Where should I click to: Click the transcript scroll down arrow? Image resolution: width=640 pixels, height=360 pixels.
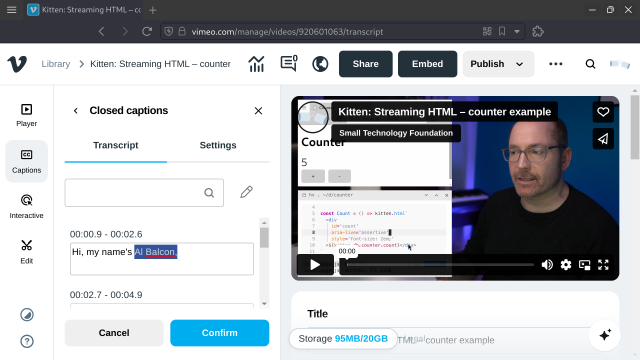pyautogui.click(x=264, y=304)
